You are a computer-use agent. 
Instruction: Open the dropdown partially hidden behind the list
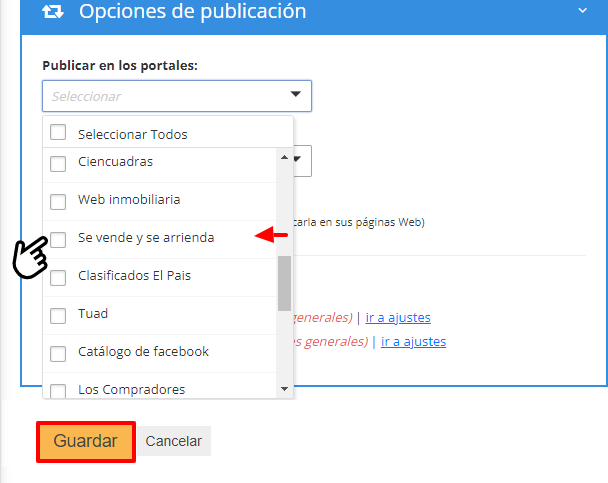[x=302, y=161]
